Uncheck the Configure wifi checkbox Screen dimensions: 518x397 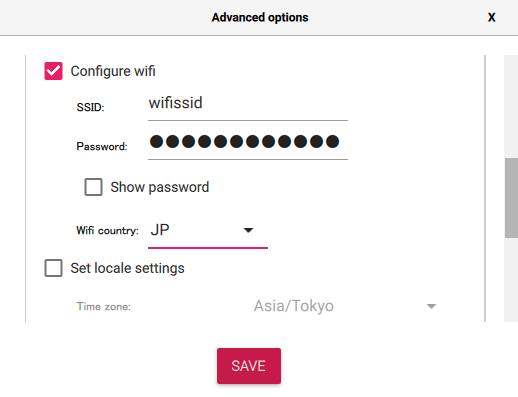(53, 71)
